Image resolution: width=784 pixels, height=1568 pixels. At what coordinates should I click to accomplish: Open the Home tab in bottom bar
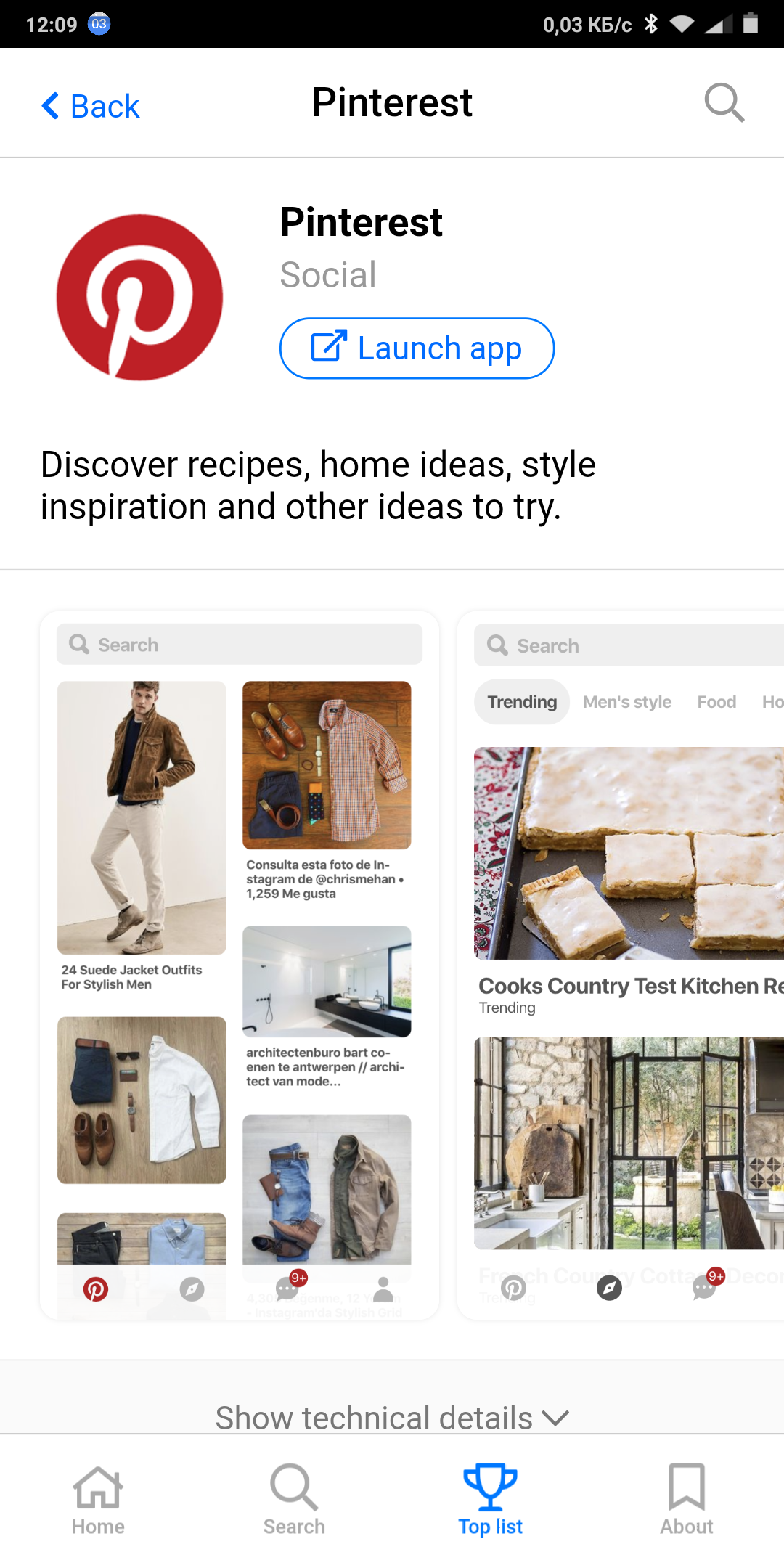98,1500
